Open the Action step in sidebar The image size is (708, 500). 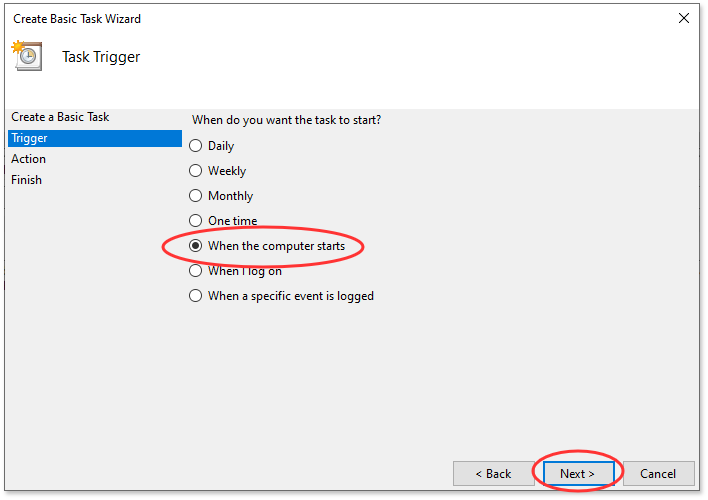(x=29, y=159)
